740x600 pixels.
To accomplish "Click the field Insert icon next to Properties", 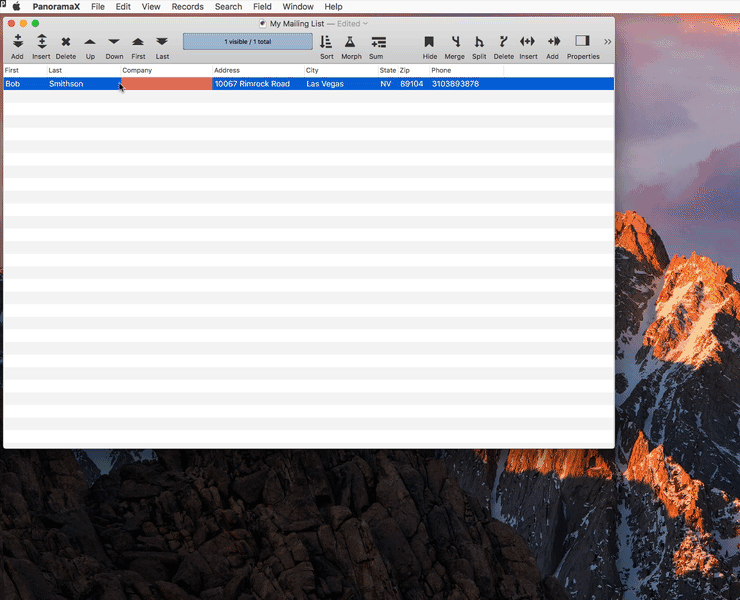I will (528, 42).
